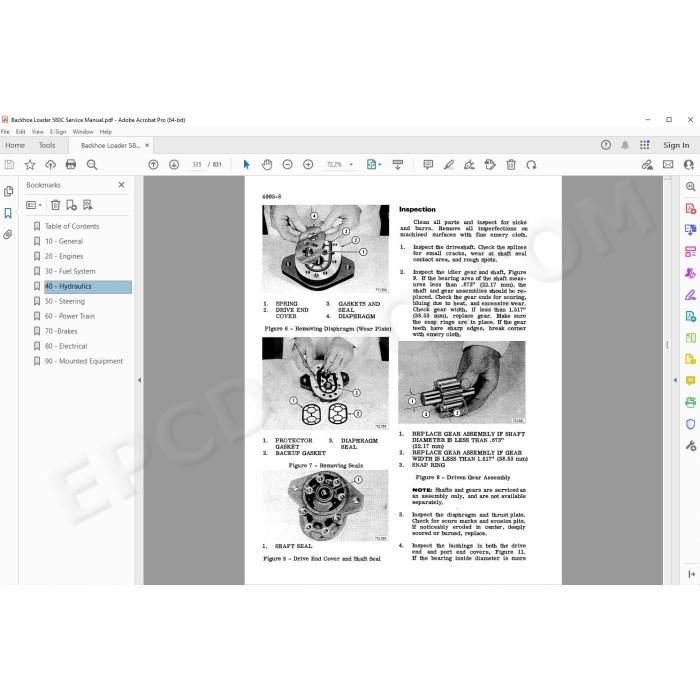This screenshot has width=700, height=700.
Task: Delete pages with the trash icon
Action: 511,165
